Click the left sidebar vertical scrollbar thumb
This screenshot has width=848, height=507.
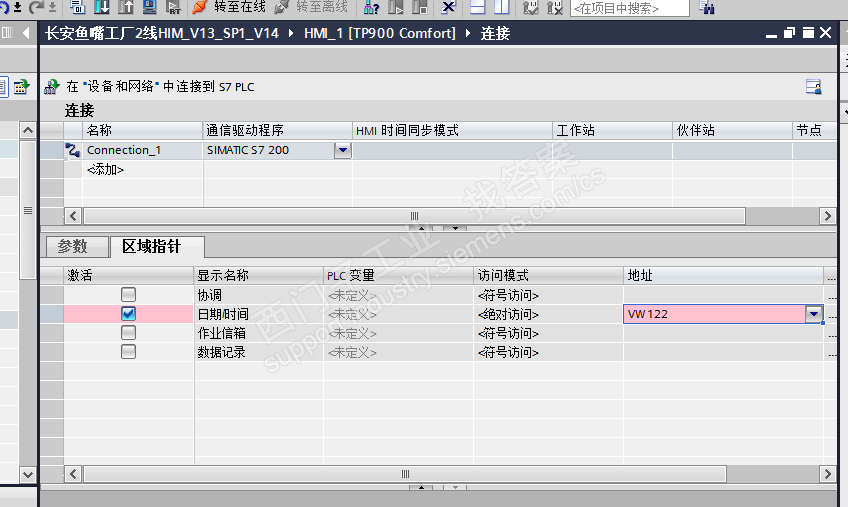(28, 210)
